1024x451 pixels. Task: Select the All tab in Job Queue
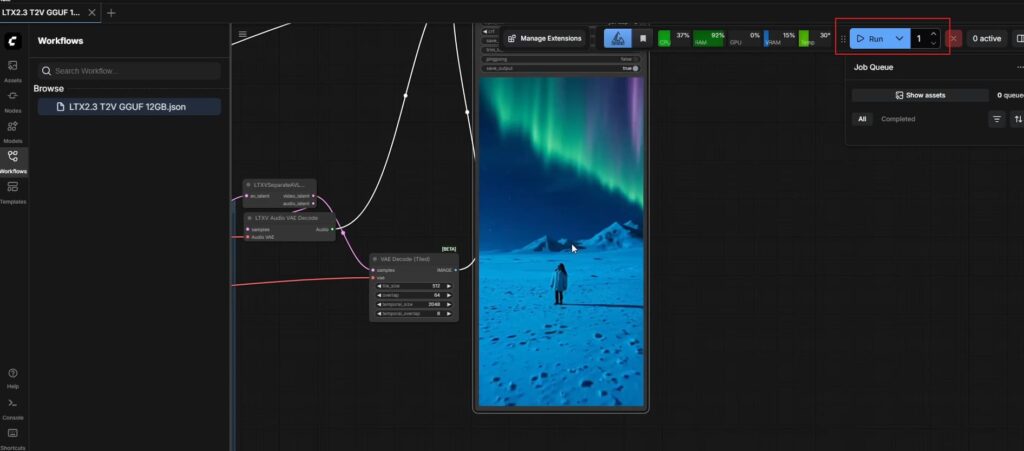[862, 119]
